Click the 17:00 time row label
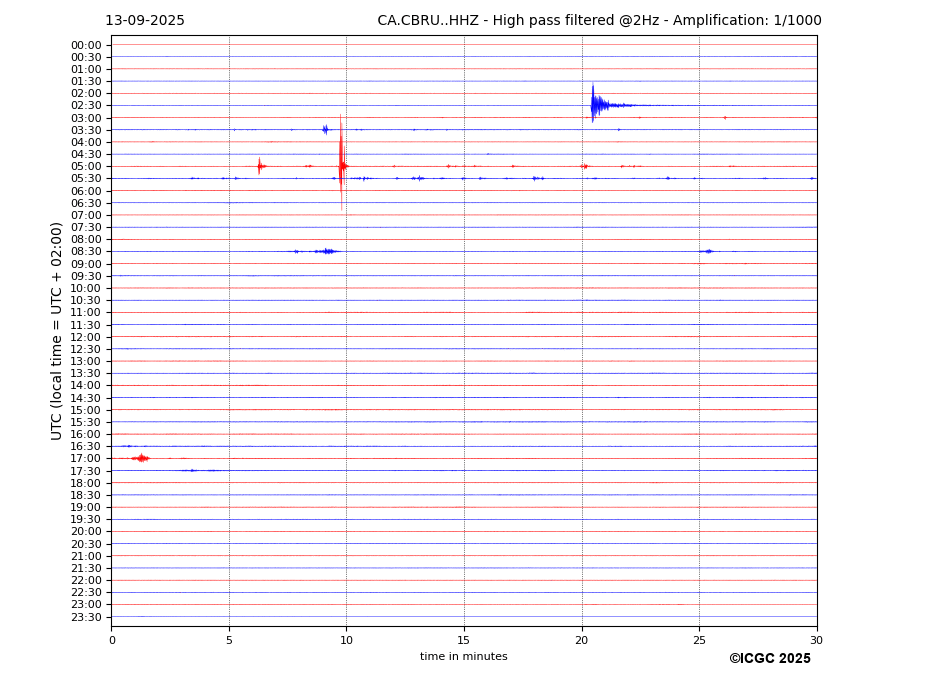This screenshot has height=696, width=927. pyautogui.click(x=86, y=459)
